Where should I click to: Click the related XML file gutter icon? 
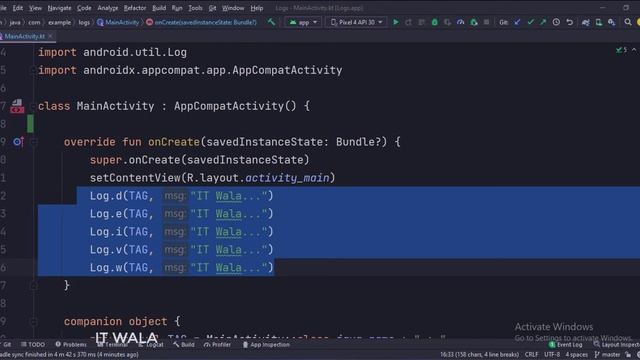click(x=17, y=106)
